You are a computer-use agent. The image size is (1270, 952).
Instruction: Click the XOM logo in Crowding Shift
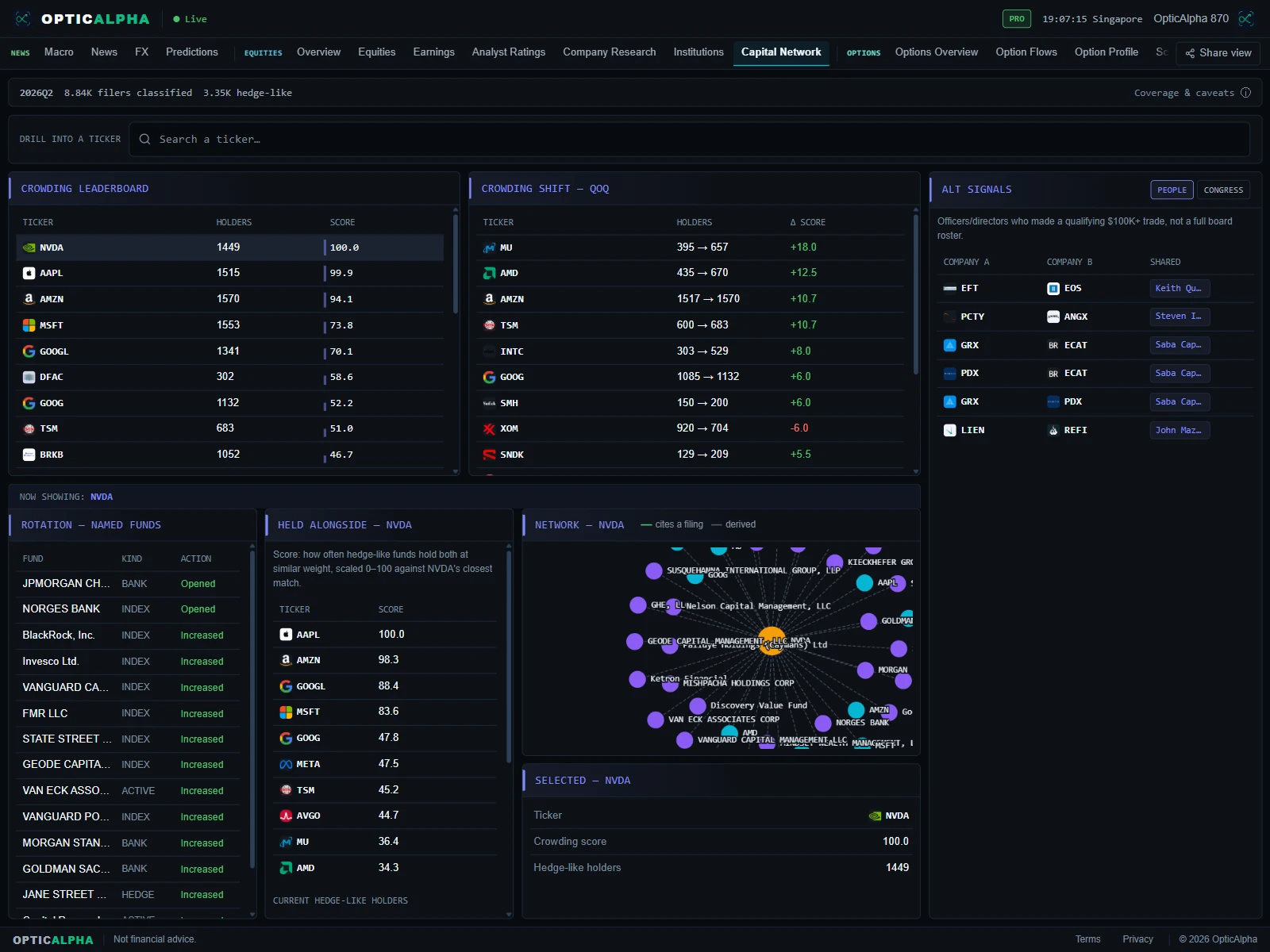[489, 428]
